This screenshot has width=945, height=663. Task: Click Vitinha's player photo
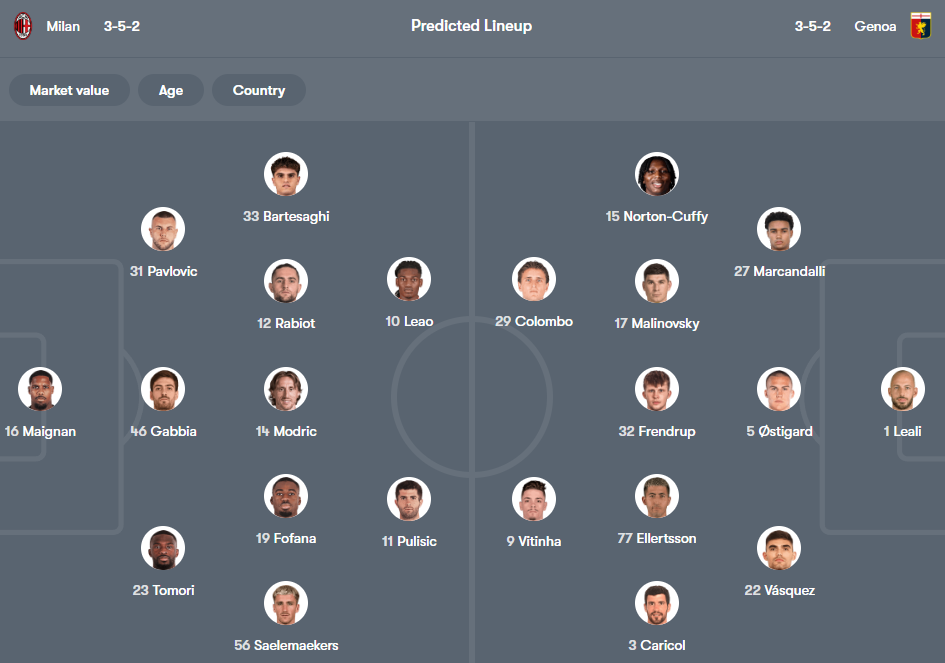click(x=534, y=499)
